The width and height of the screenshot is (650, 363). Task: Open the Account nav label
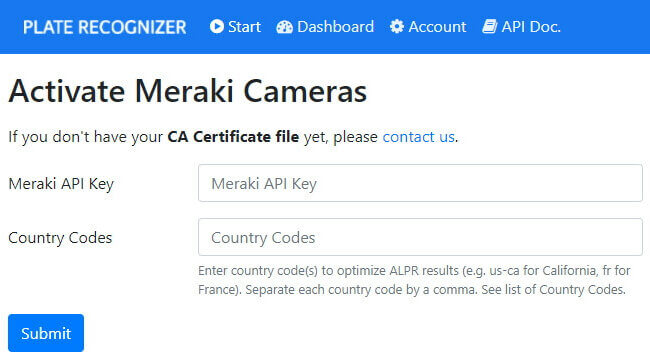click(x=437, y=27)
